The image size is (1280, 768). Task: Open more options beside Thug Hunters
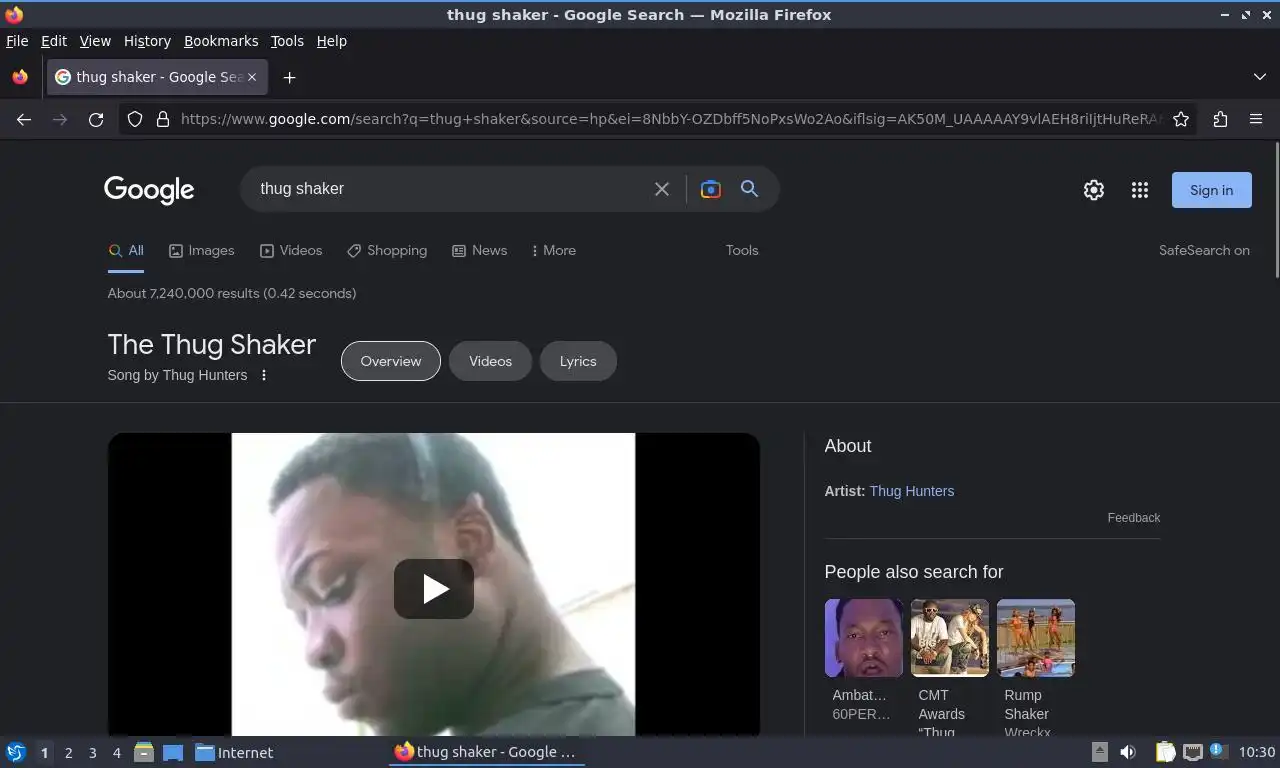[264, 375]
